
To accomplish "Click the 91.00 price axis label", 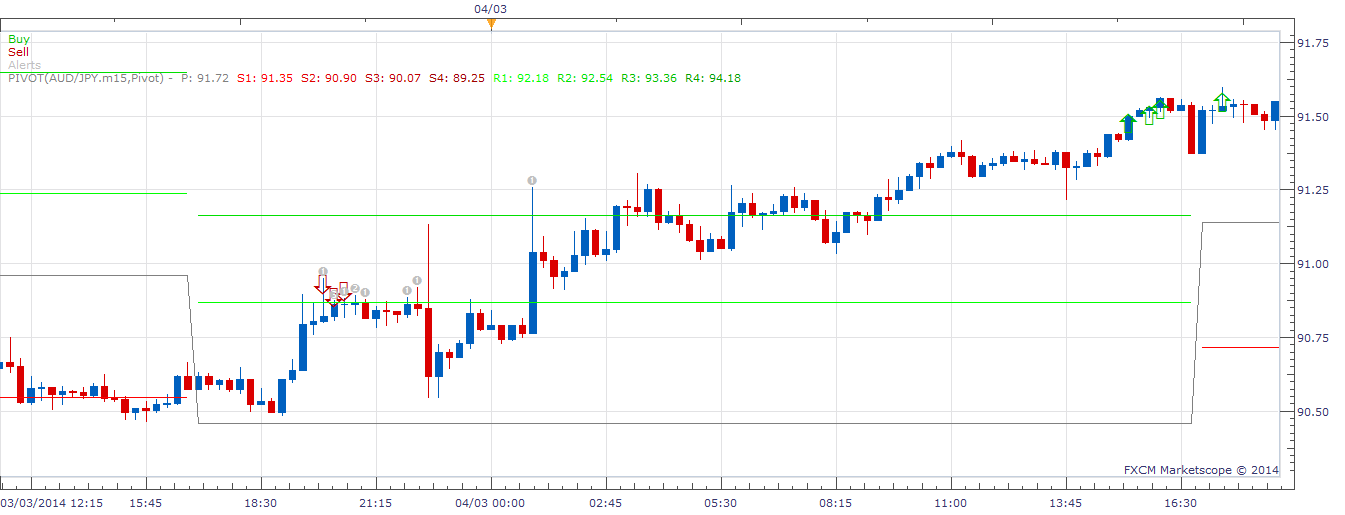I will [1311, 264].
